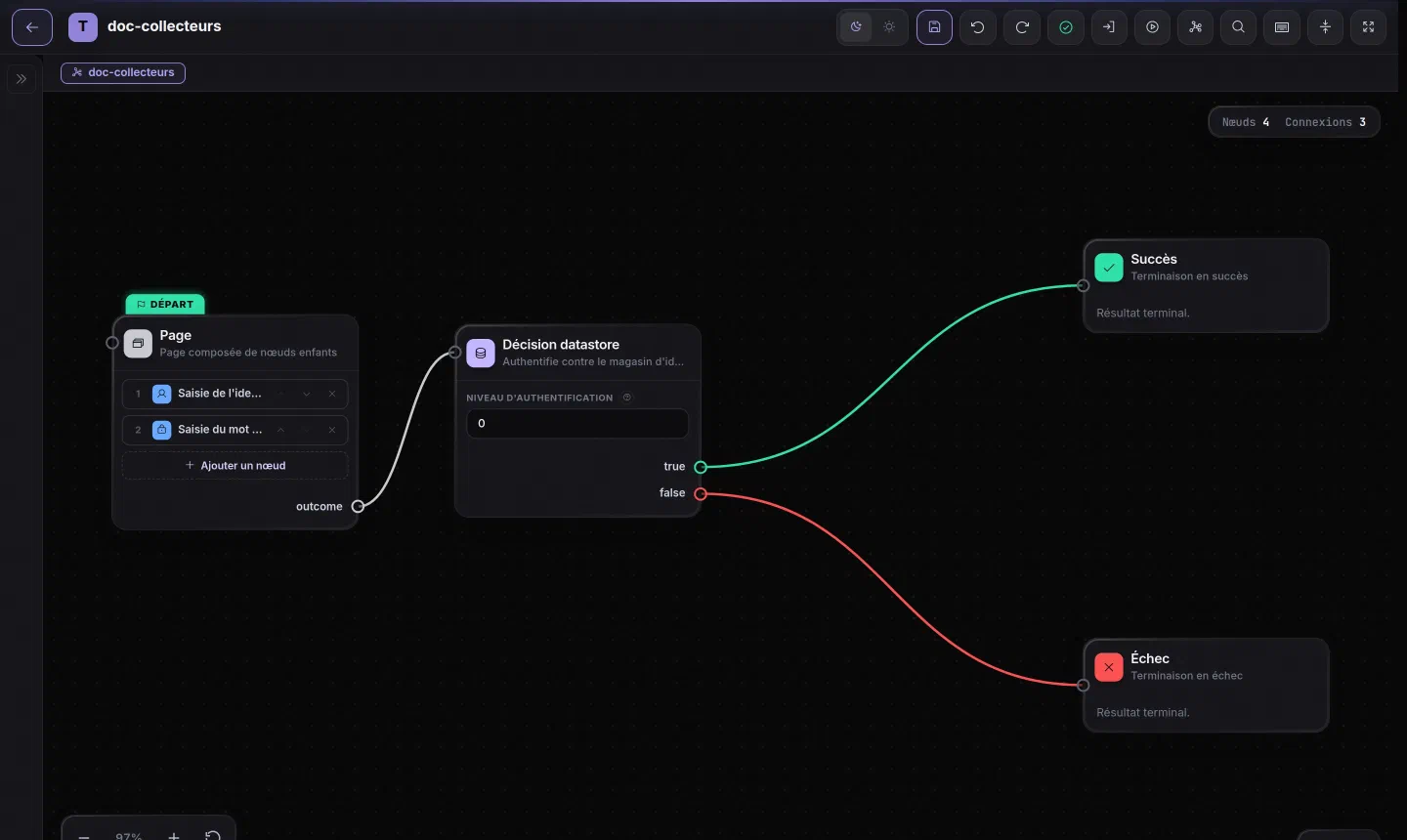The height and width of the screenshot is (840, 1407).
Task: Click the node graph layout icon in toolbar
Action: (1195, 27)
